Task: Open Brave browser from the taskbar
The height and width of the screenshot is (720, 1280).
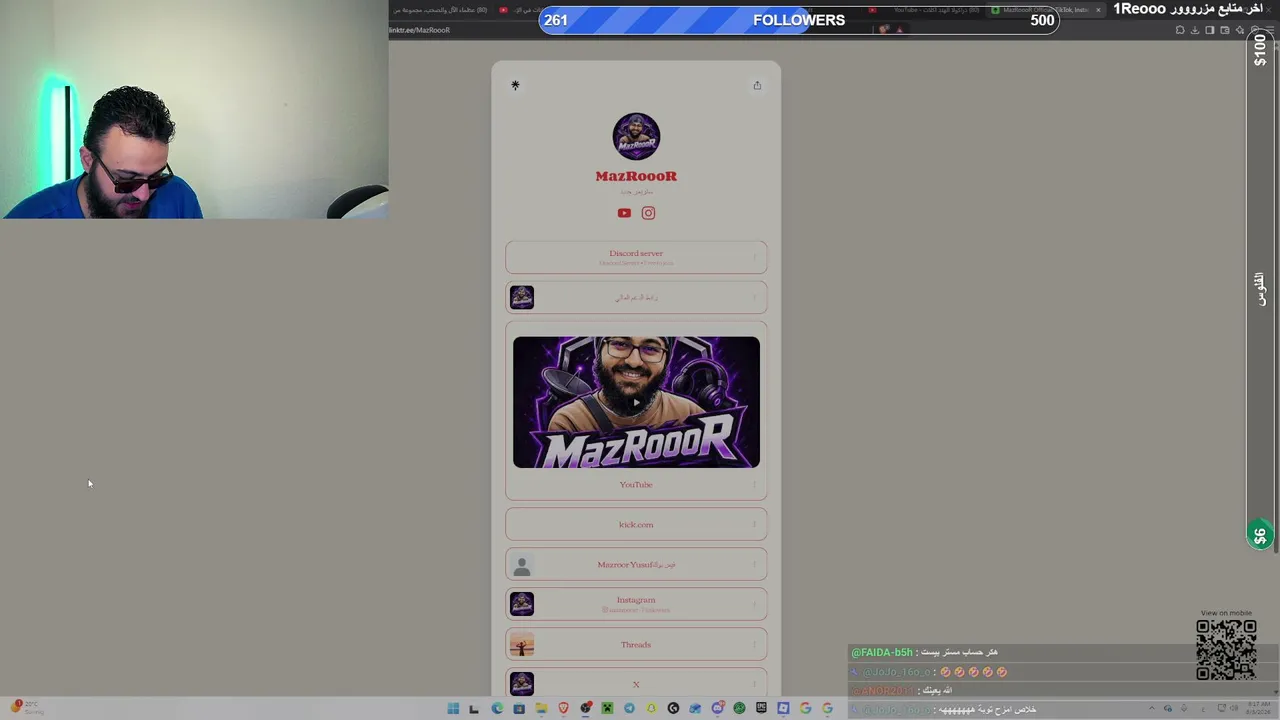Action: pyautogui.click(x=563, y=708)
